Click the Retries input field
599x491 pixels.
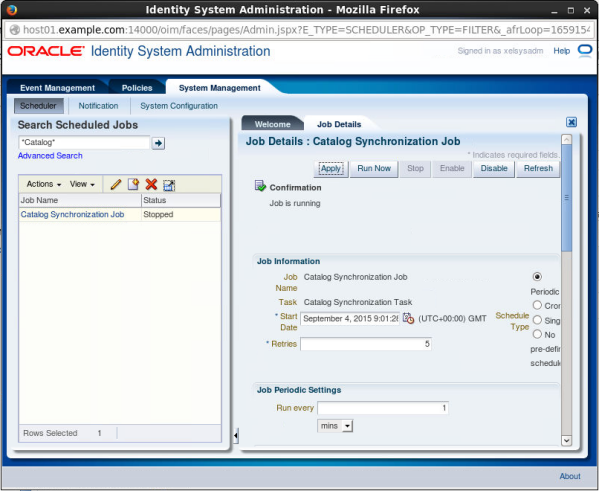click(366, 344)
